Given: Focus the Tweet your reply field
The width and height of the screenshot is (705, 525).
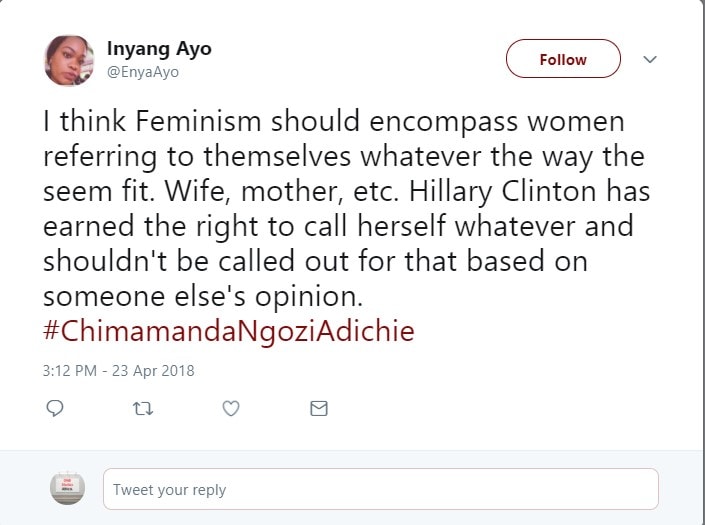Looking at the screenshot, I should 381,489.
